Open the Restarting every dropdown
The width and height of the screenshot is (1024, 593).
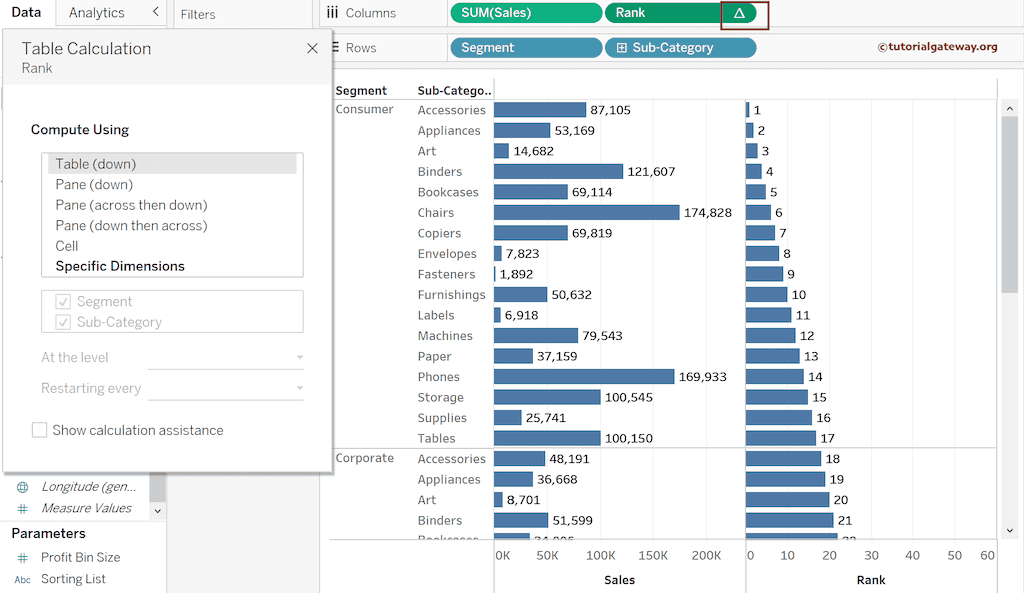(x=226, y=388)
